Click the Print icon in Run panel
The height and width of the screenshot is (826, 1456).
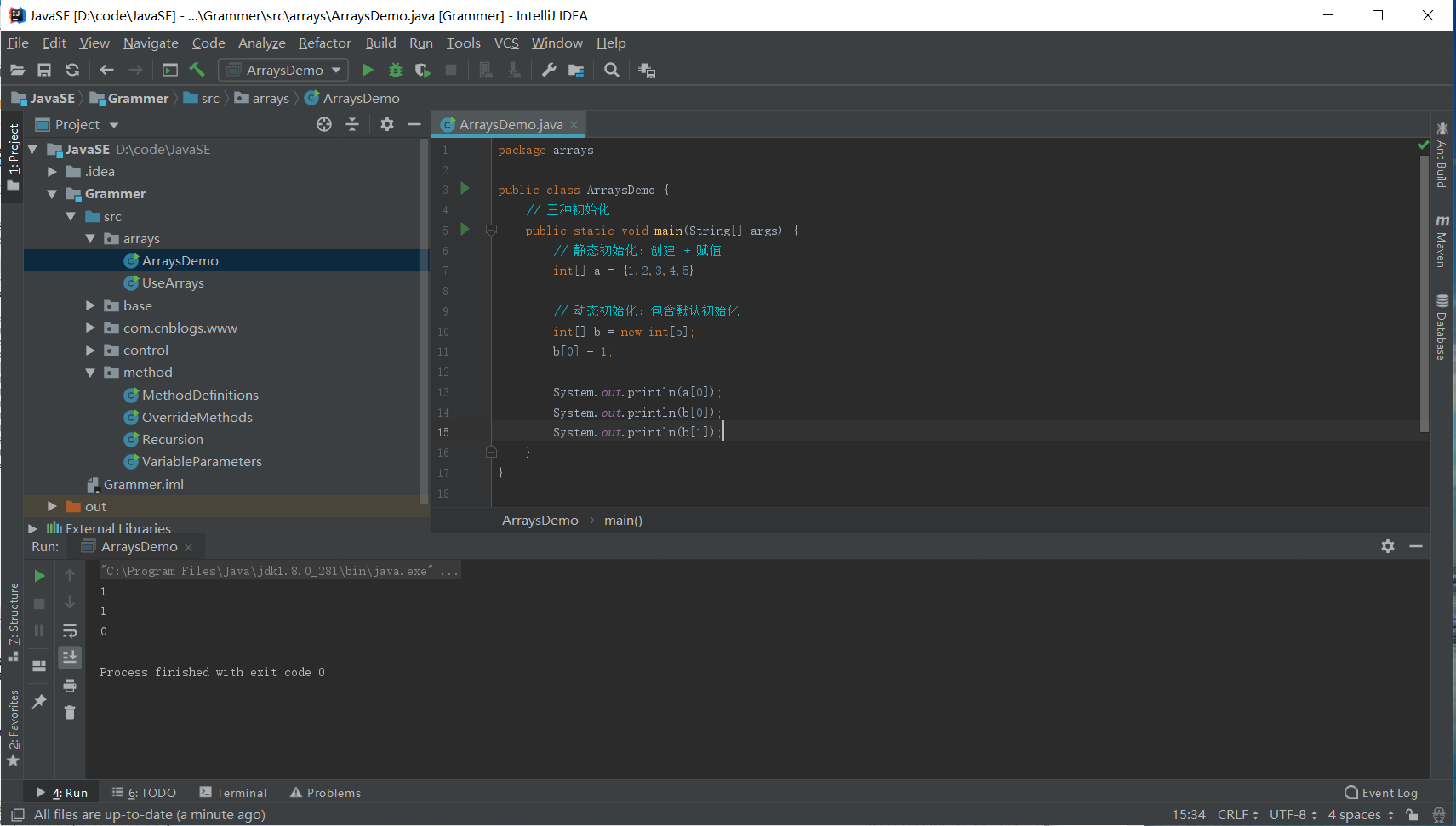70,686
